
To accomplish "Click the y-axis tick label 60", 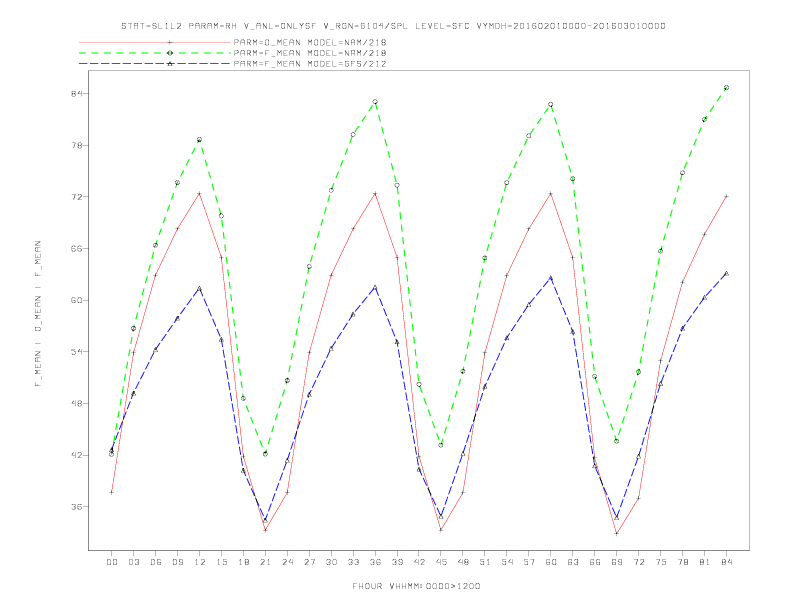I will click(78, 300).
